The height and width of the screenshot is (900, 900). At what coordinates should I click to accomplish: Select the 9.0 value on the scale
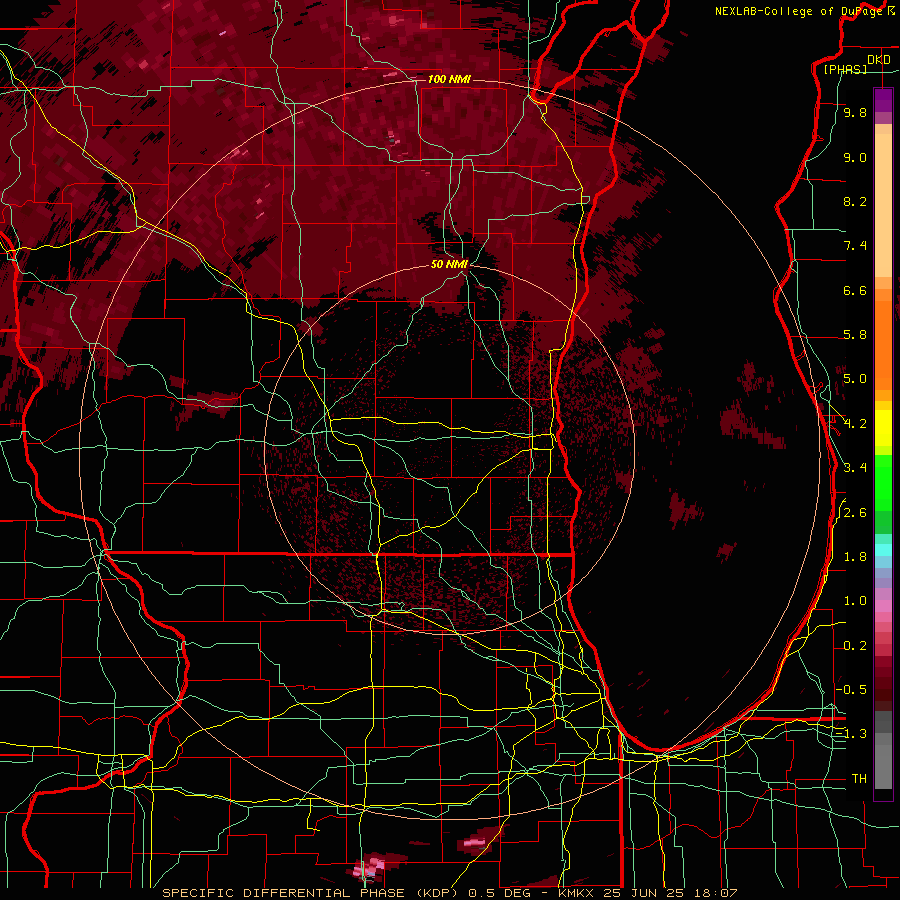[855, 157]
